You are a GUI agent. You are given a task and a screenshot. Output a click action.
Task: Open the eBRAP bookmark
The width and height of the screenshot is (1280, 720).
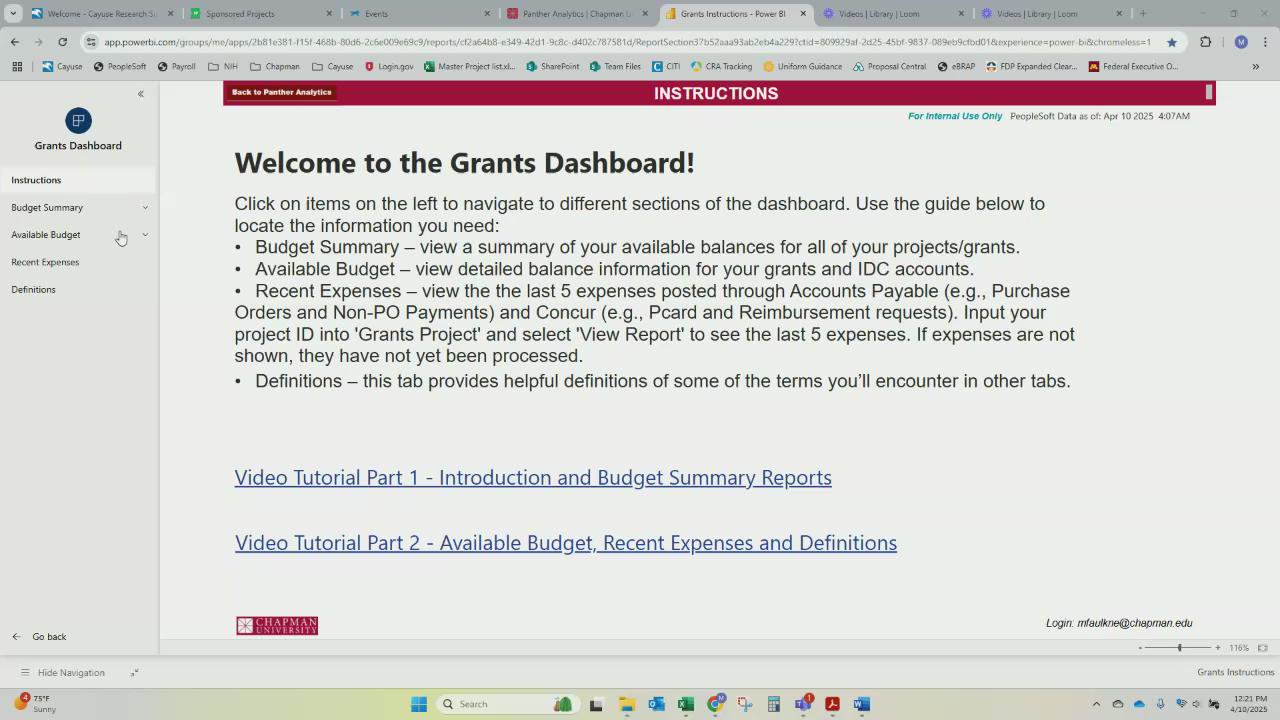(955, 67)
